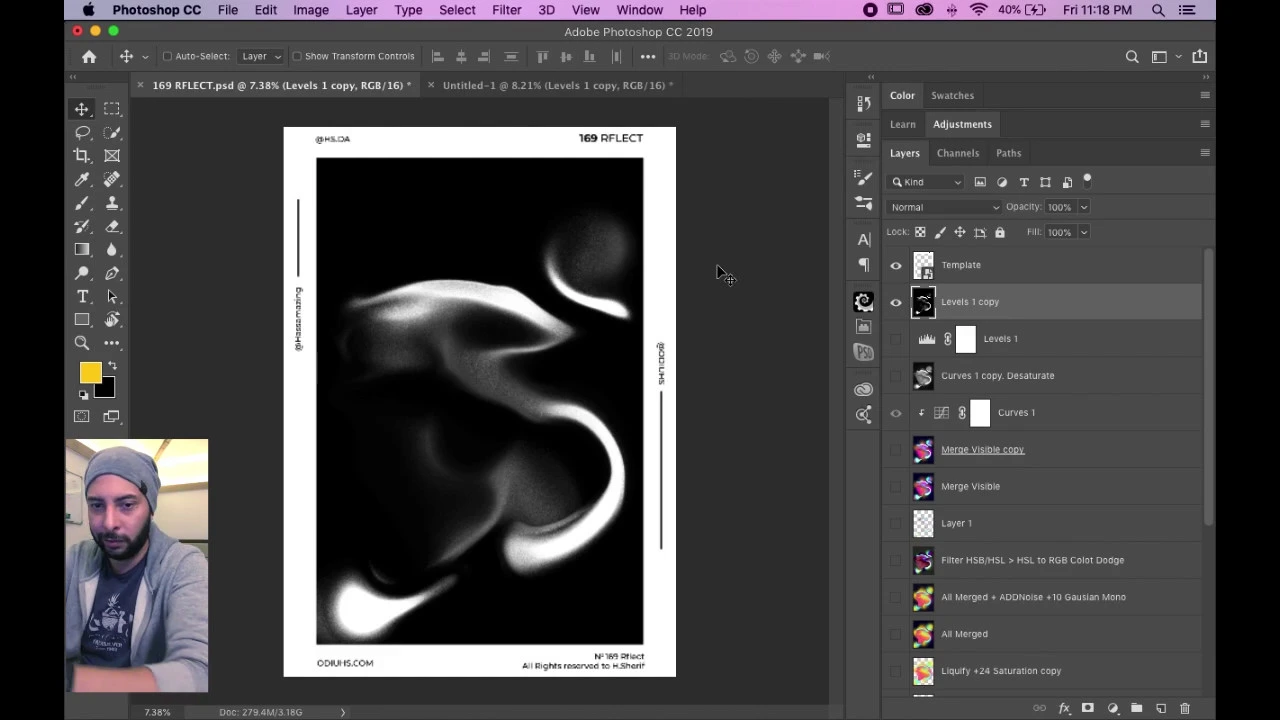Show the Curves 1 copy Desaturate layer
The image size is (1280, 720).
coord(896,376)
